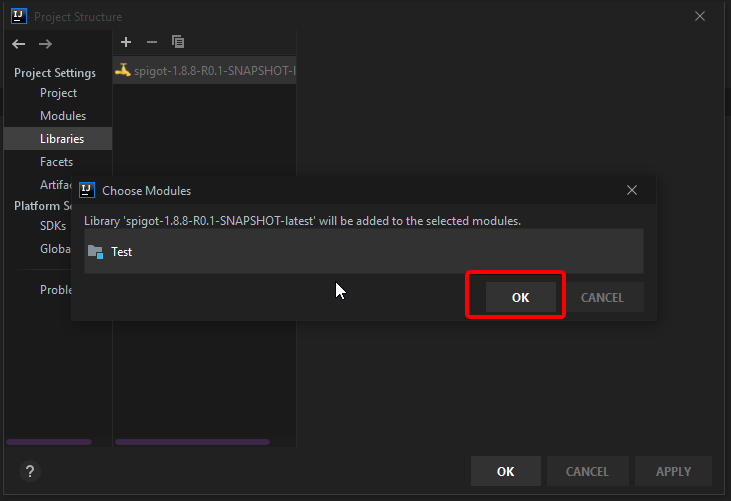Open help with the question mark icon

coord(29,471)
